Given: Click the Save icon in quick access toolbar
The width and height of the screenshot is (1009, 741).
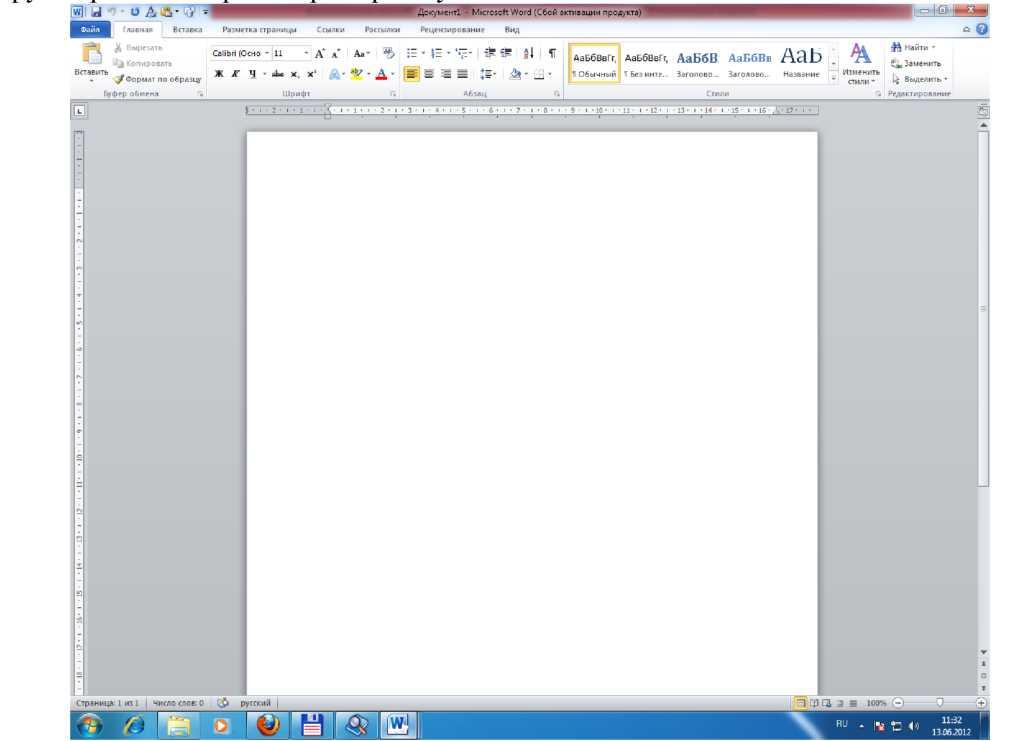Looking at the screenshot, I should point(97,12).
